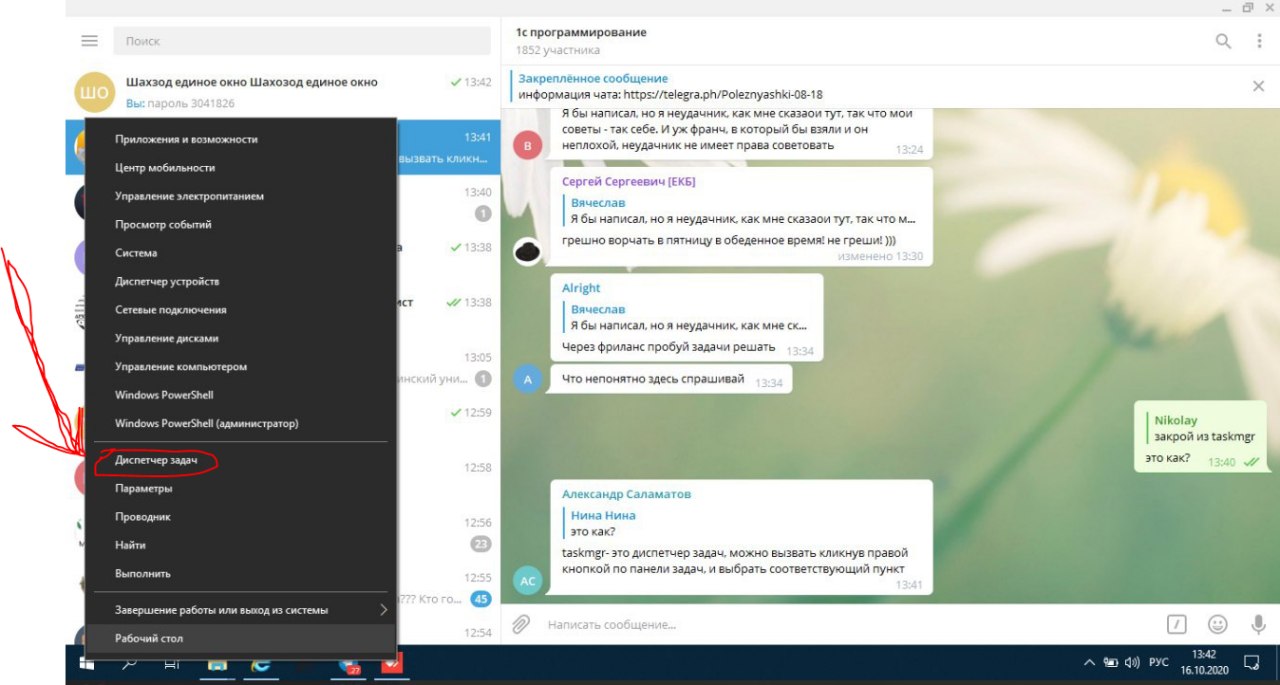Viewport: 1280px width, 685px height.
Task: Click the blue A avatar of Alright
Action: [x=529, y=378]
